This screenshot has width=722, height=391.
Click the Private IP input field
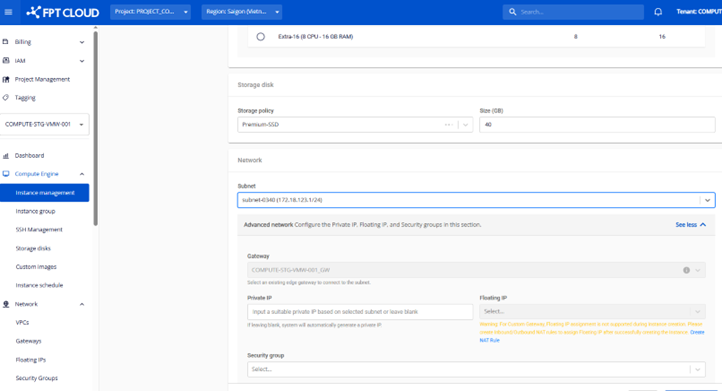[360, 312]
